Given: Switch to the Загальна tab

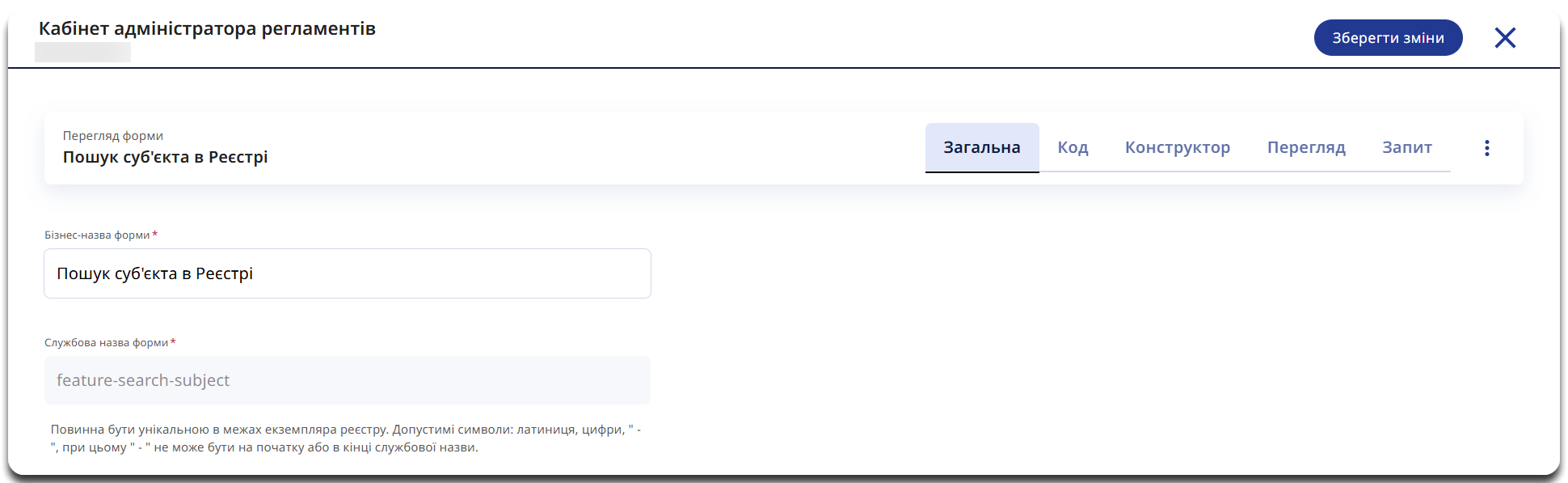Looking at the screenshot, I should tap(981, 148).
